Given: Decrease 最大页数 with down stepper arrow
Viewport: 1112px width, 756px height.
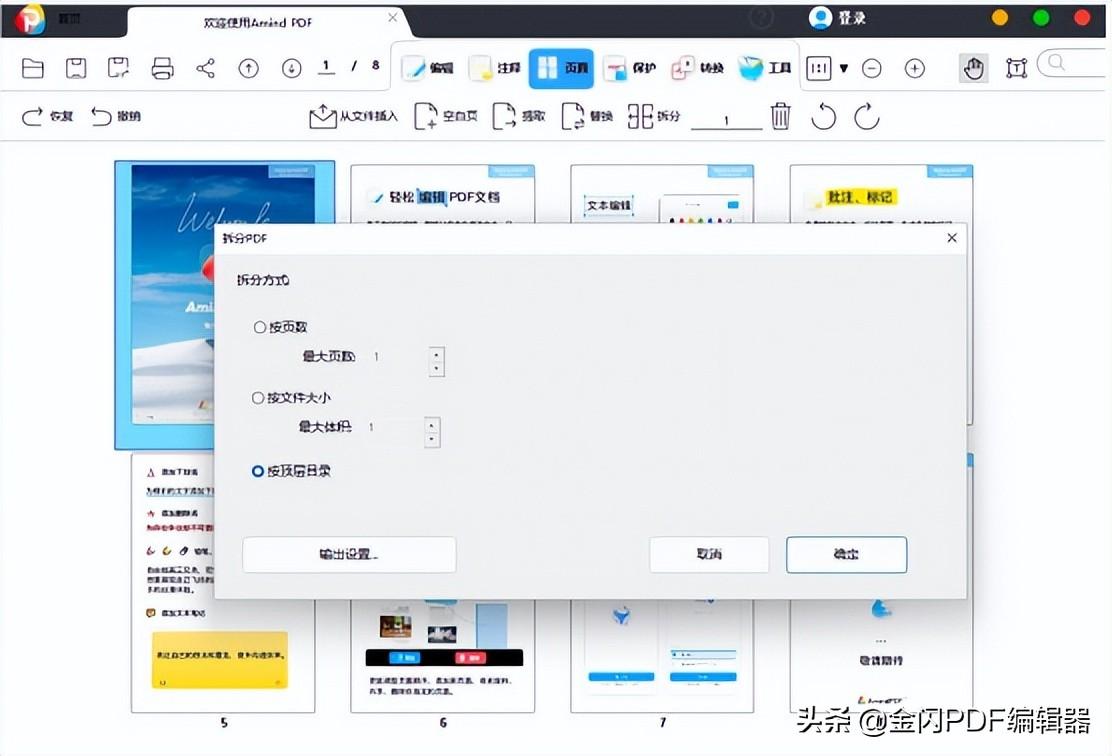Looking at the screenshot, I should coord(437,369).
